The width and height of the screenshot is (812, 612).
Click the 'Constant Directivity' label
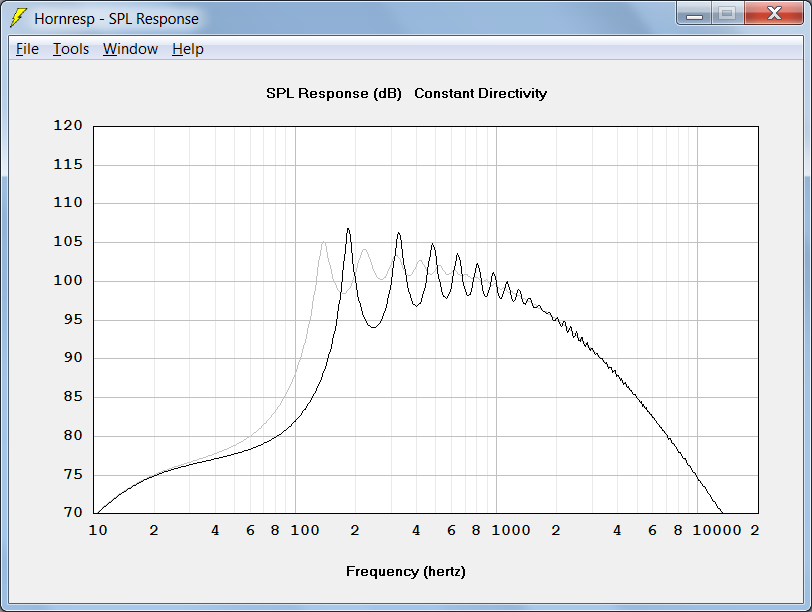click(x=480, y=93)
